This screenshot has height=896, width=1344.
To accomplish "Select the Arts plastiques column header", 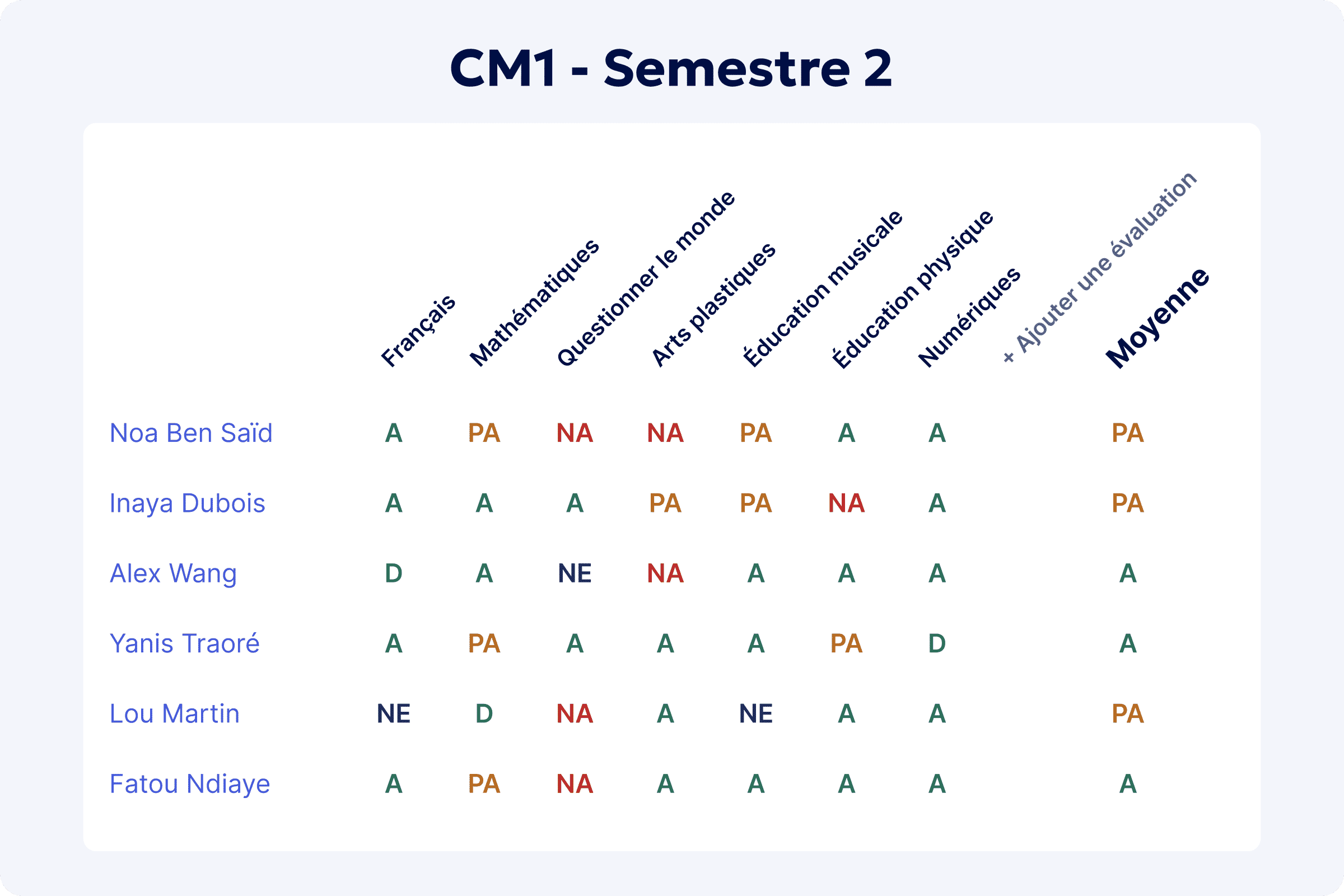I will 713,305.
